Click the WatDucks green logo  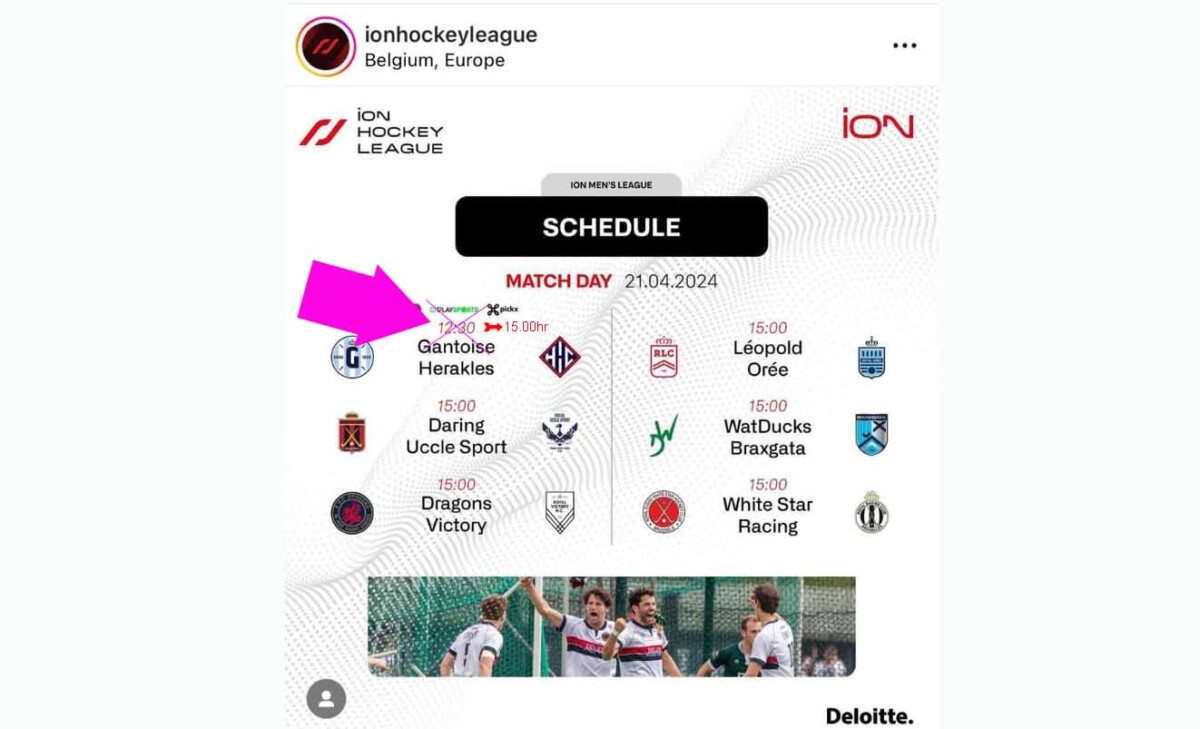click(663, 436)
